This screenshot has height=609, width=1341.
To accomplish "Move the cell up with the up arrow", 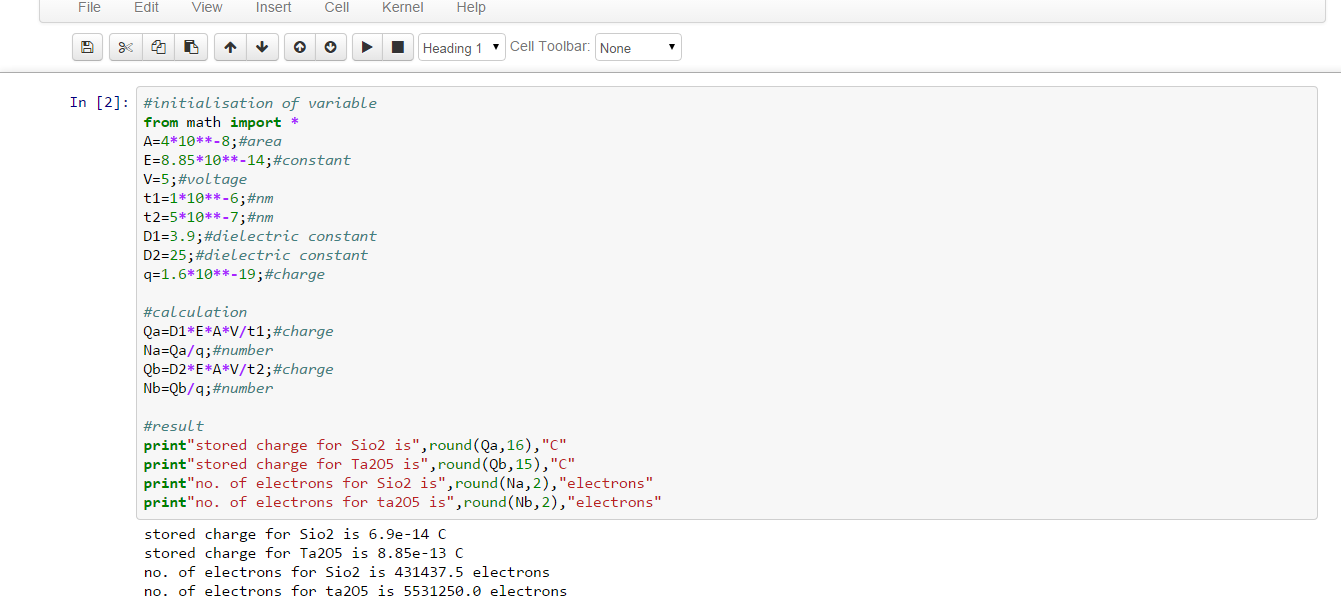I will coord(230,47).
